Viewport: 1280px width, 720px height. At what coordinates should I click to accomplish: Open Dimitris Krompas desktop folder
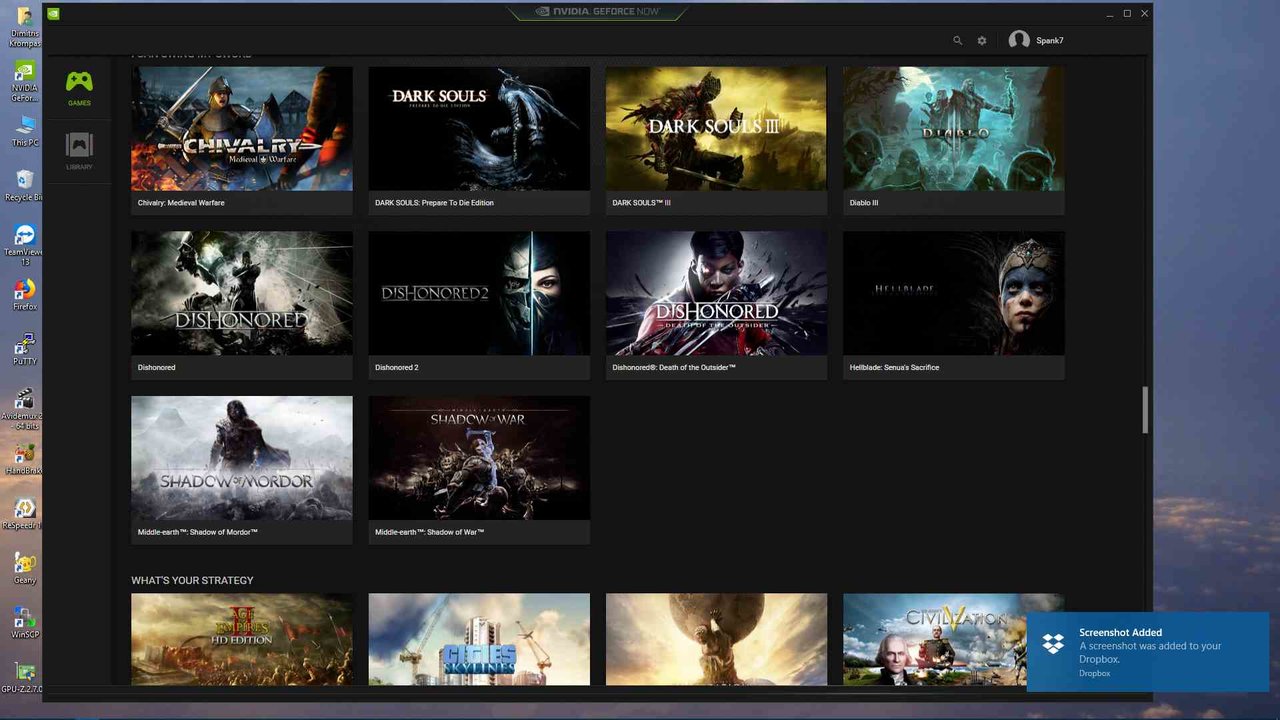tap(24, 27)
